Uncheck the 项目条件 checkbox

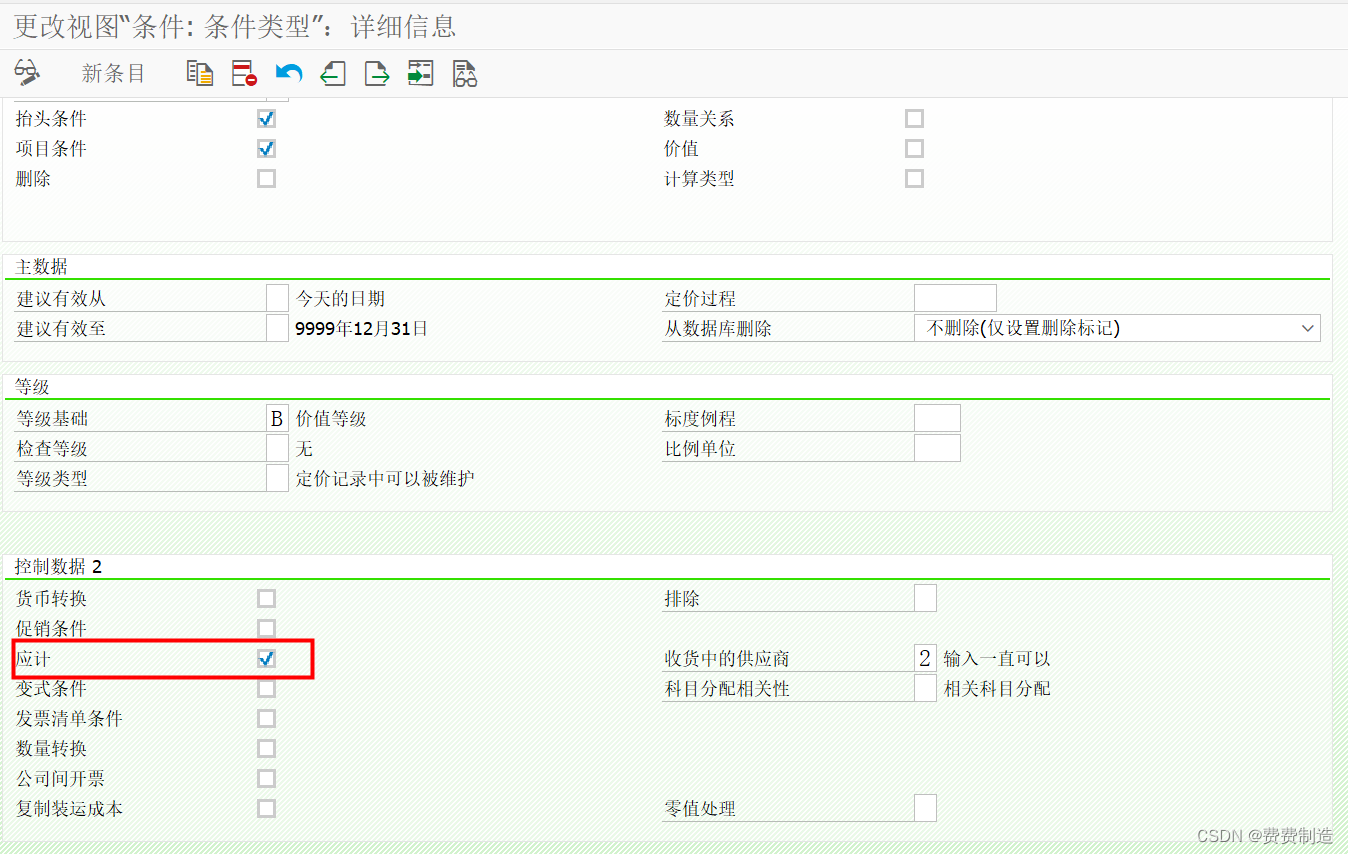click(x=266, y=149)
